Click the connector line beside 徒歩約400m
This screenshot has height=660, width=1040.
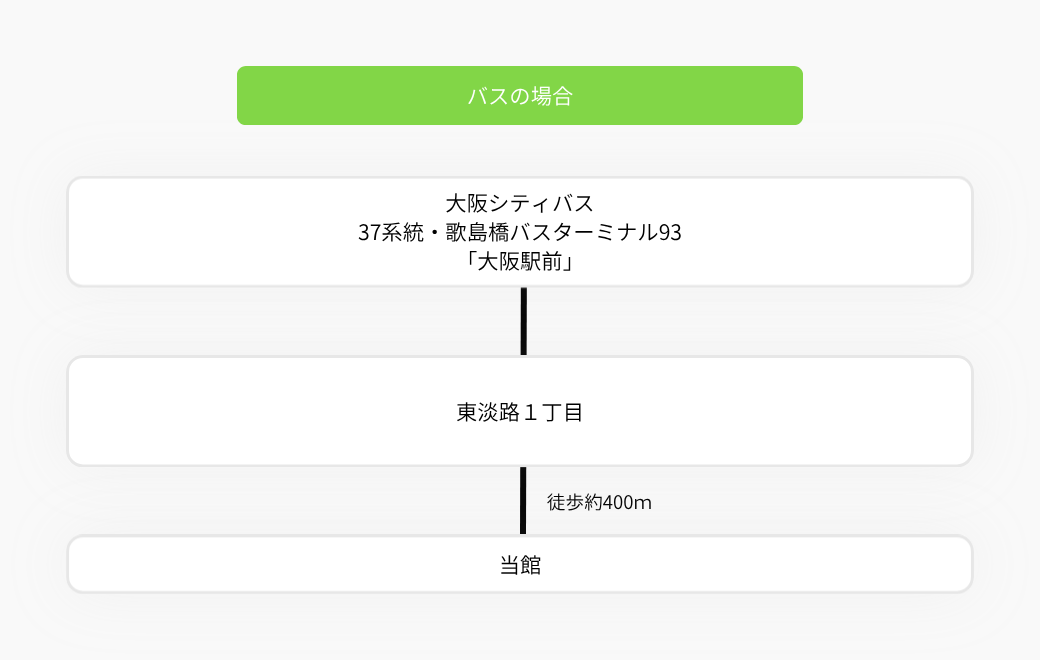[x=523, y=500]
